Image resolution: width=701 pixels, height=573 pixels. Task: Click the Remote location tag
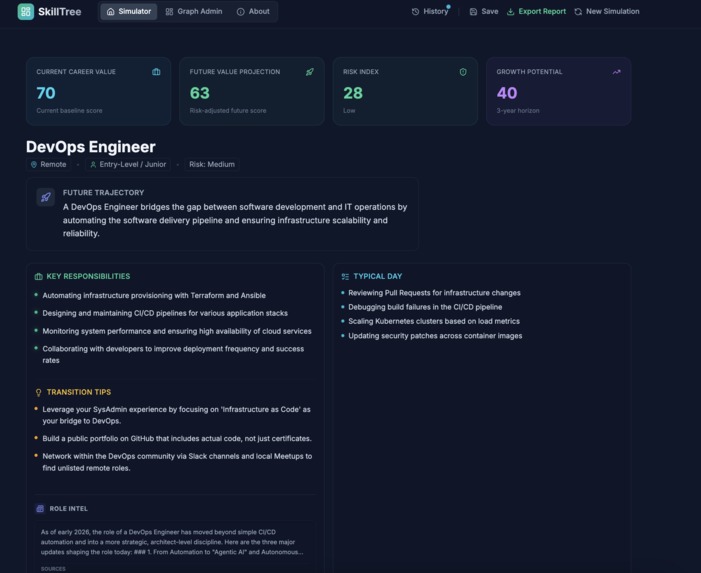click(48, 164)
